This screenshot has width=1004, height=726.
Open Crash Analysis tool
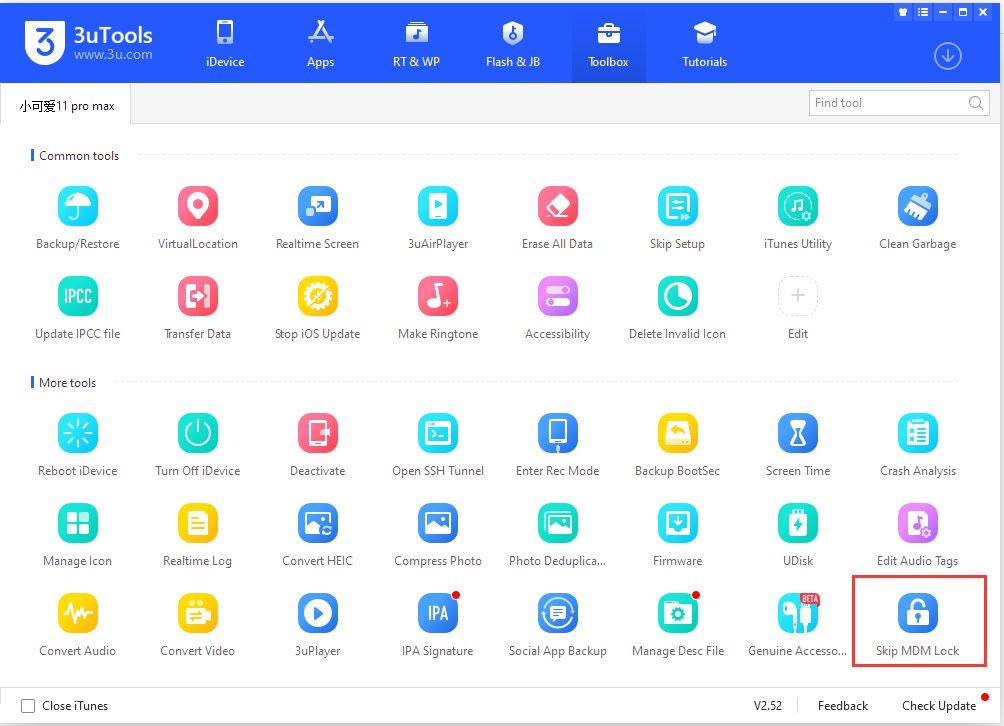pos(918,445)
